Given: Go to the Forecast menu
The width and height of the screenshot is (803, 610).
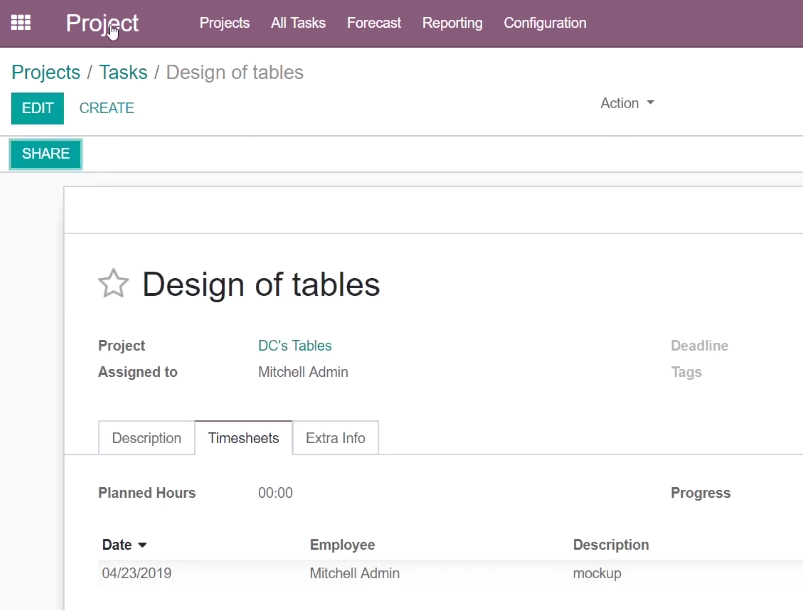Looking at the screenshot, I should pos(374,23).
